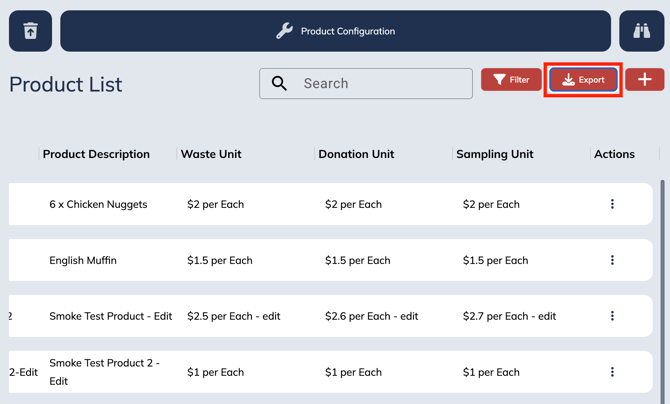Click the wrench icon in Product Configuration
Image resolution: width=670 pixels, height=404 pixels.
(285, 31)
